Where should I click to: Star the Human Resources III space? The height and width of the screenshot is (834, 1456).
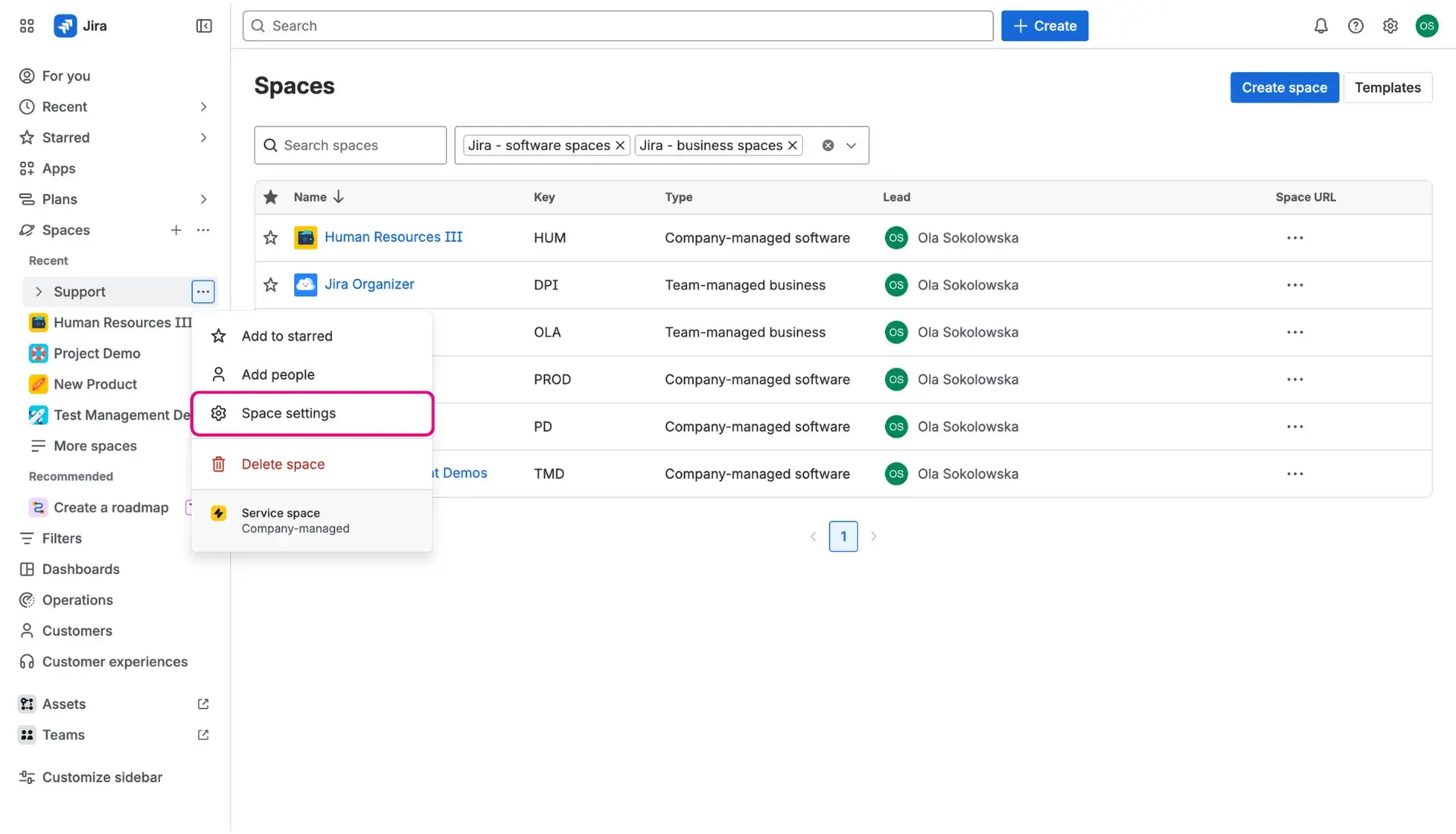click(x=271, y=237)
